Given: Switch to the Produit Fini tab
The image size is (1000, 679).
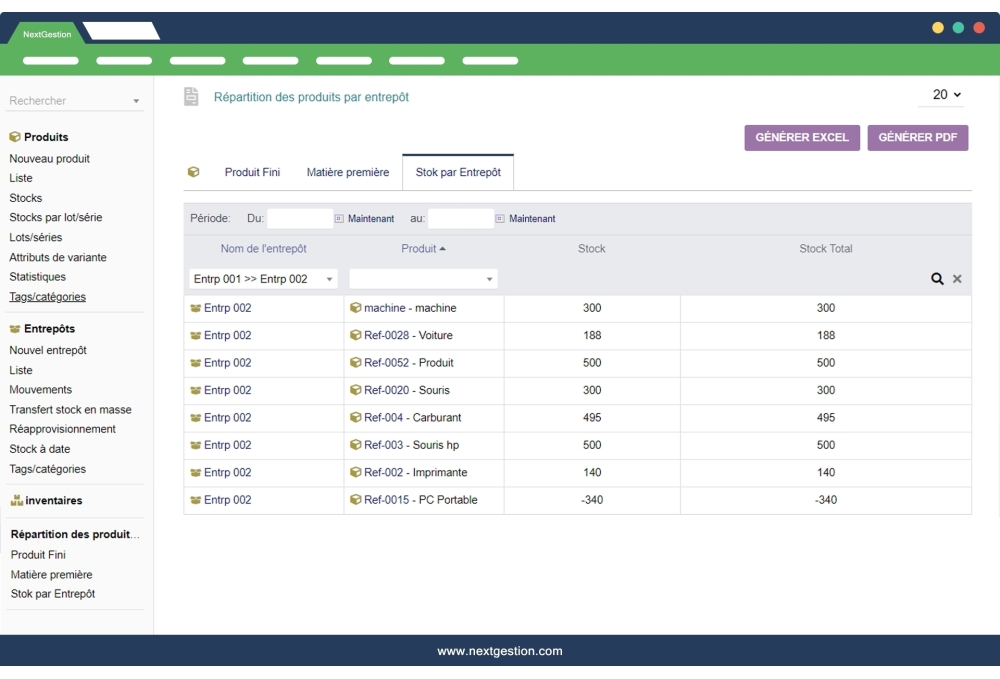Looking at the screenshot, I should 250,171.
